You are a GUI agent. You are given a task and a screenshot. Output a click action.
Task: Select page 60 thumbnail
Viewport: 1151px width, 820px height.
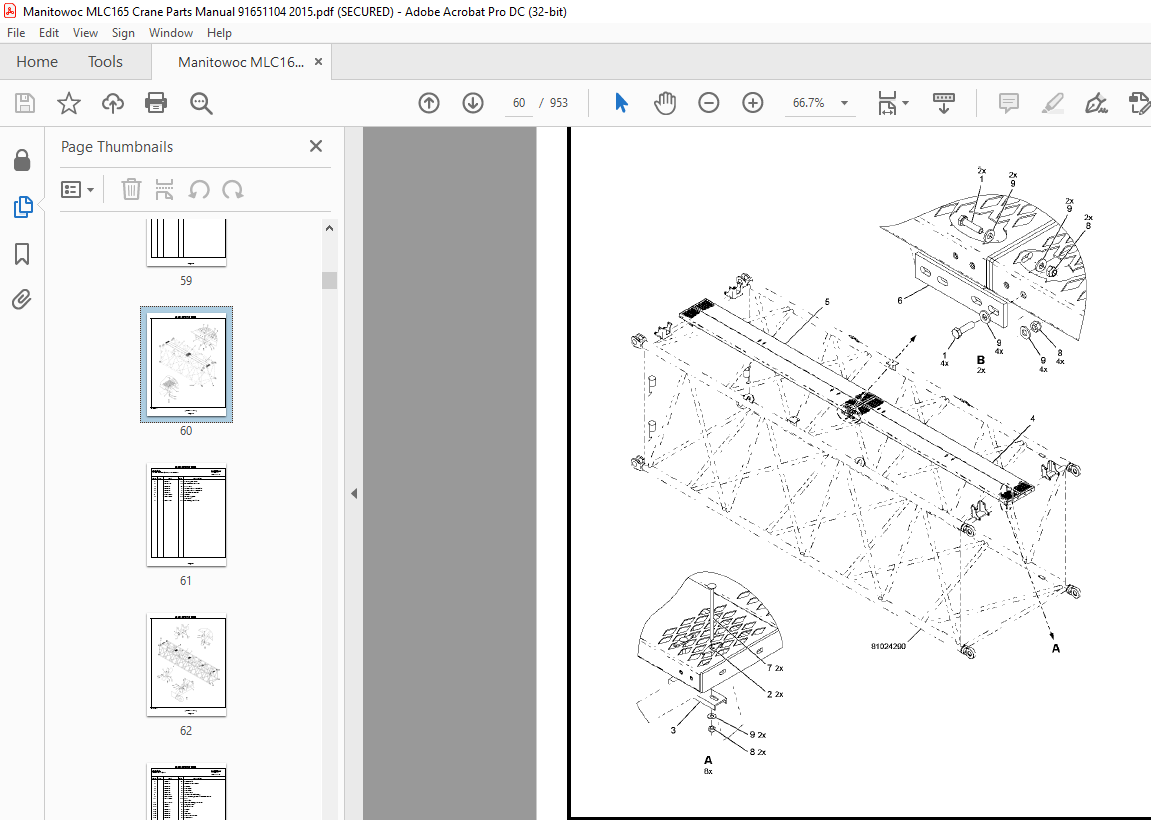point(186,364)
